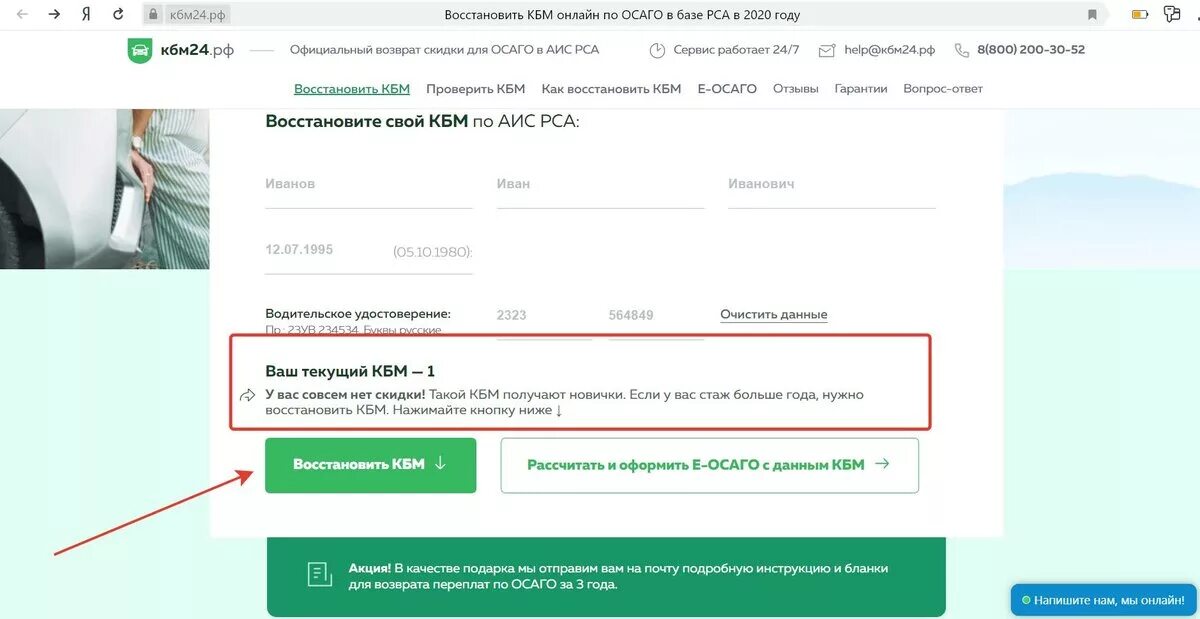Click the green кбм24.рф shield logo
The width and height of the screenshot is (1200, 619).
pos(140,50)
